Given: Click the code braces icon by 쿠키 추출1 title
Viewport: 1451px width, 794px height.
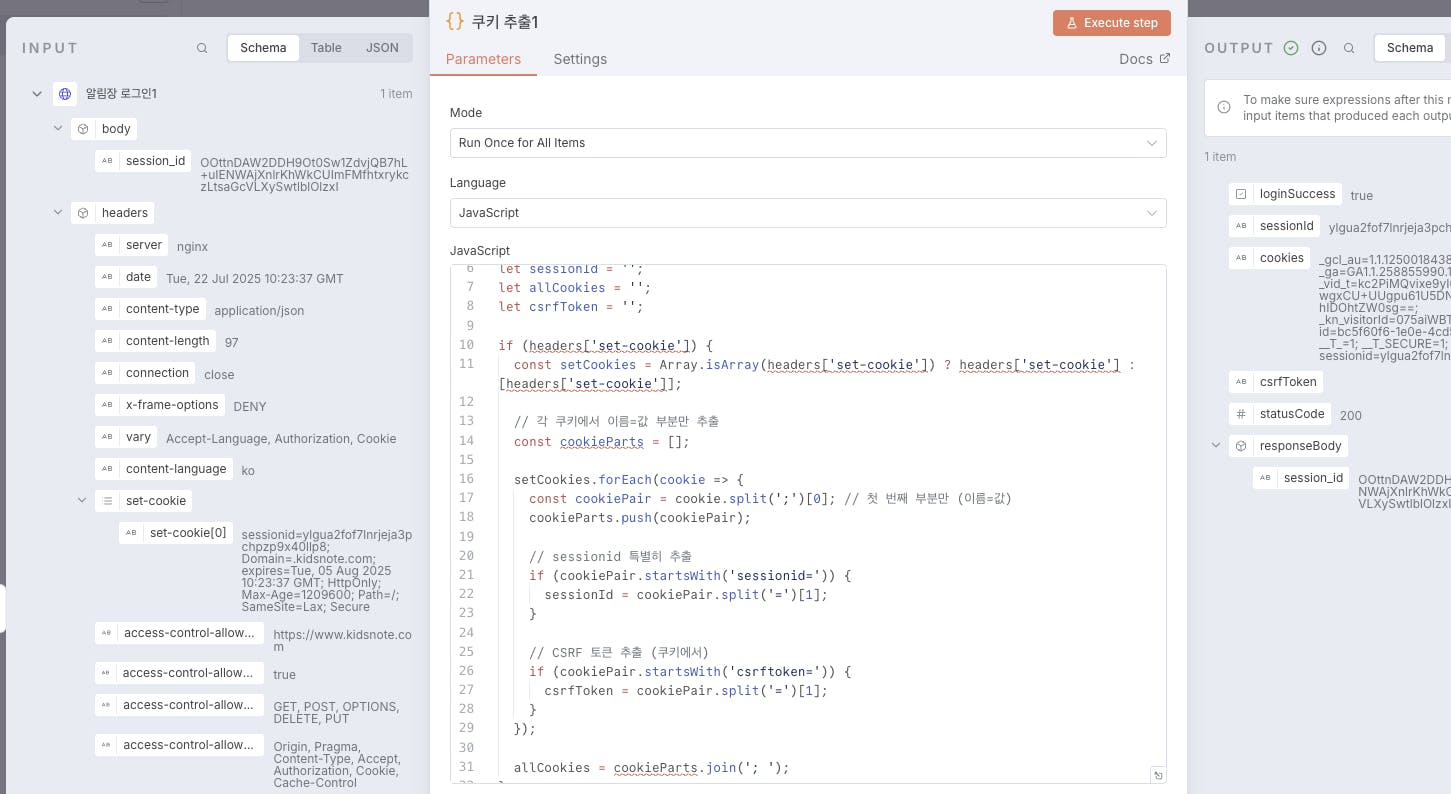Looking at the screenshot, I should [x=455, y=21].
